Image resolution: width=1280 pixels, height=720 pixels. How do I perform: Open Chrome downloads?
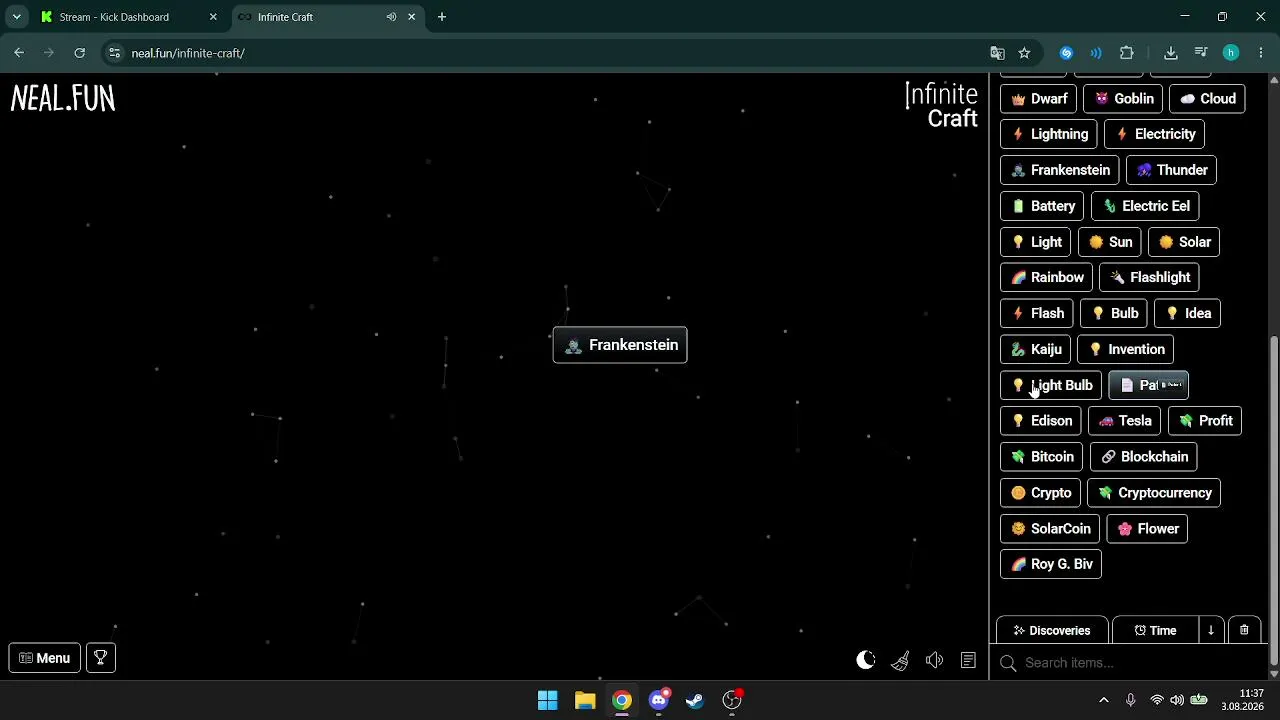coord(1171,53)
